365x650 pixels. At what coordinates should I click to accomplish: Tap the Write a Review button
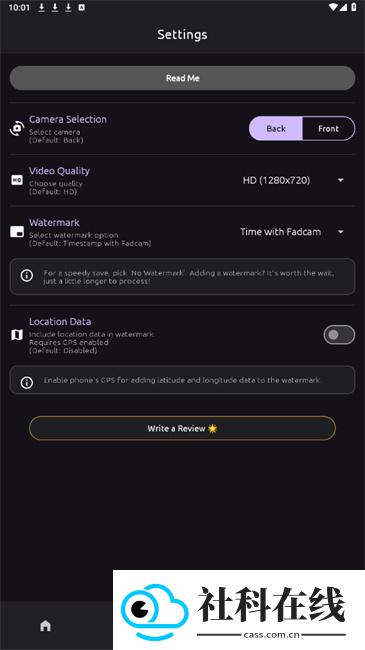coord(182,428)
